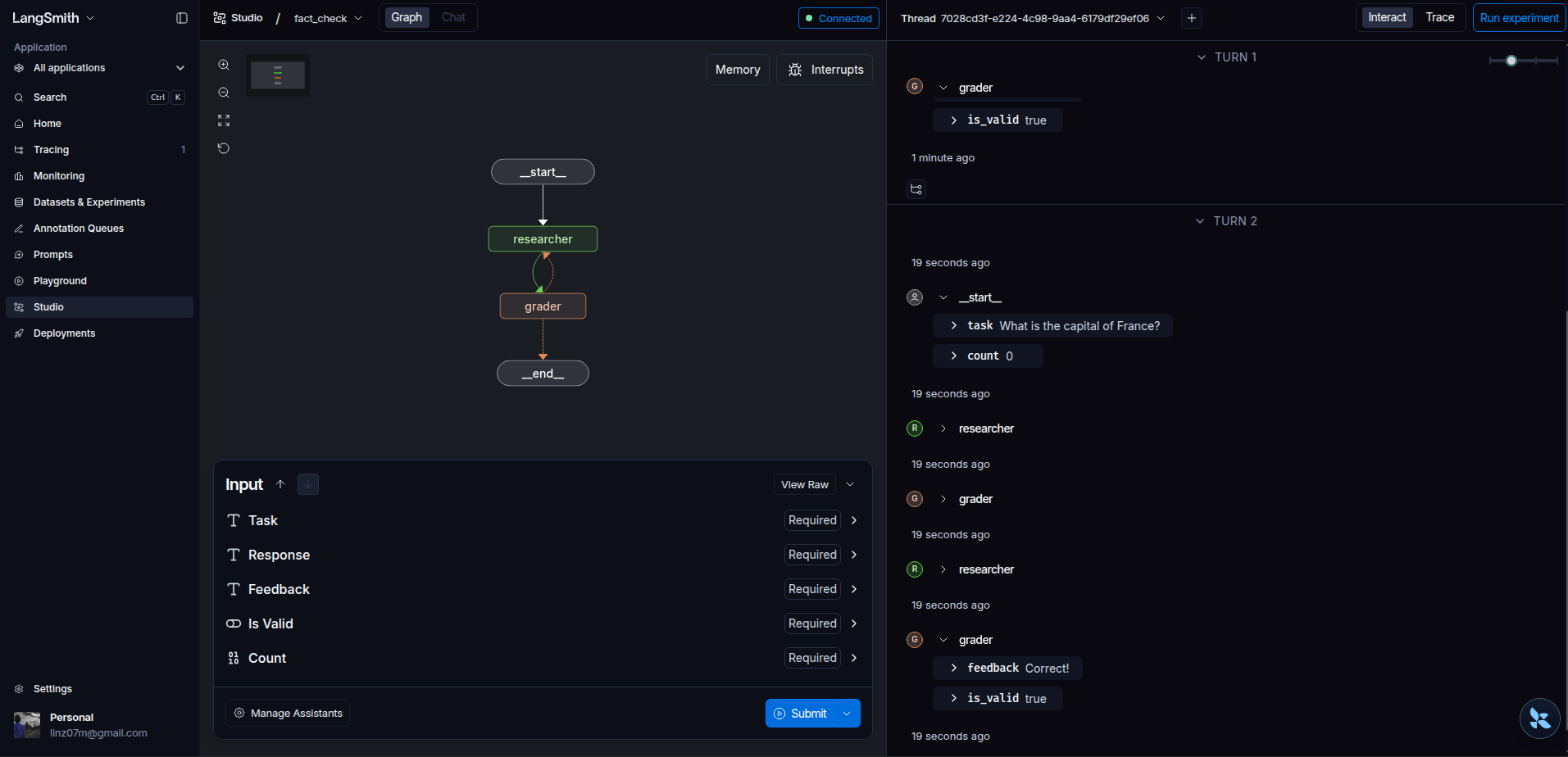
Task: Adjust the detail level slider handle
Action: (1511, 61)
